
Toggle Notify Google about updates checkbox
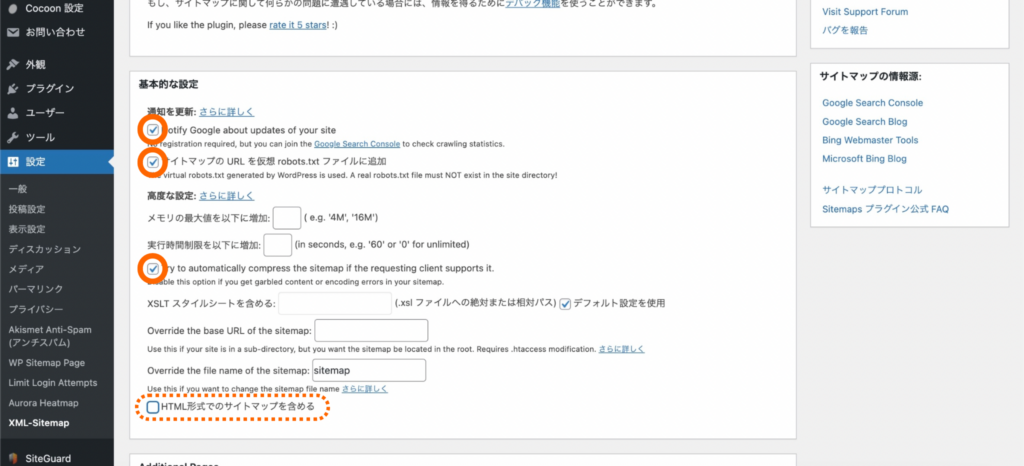[152, 130]
